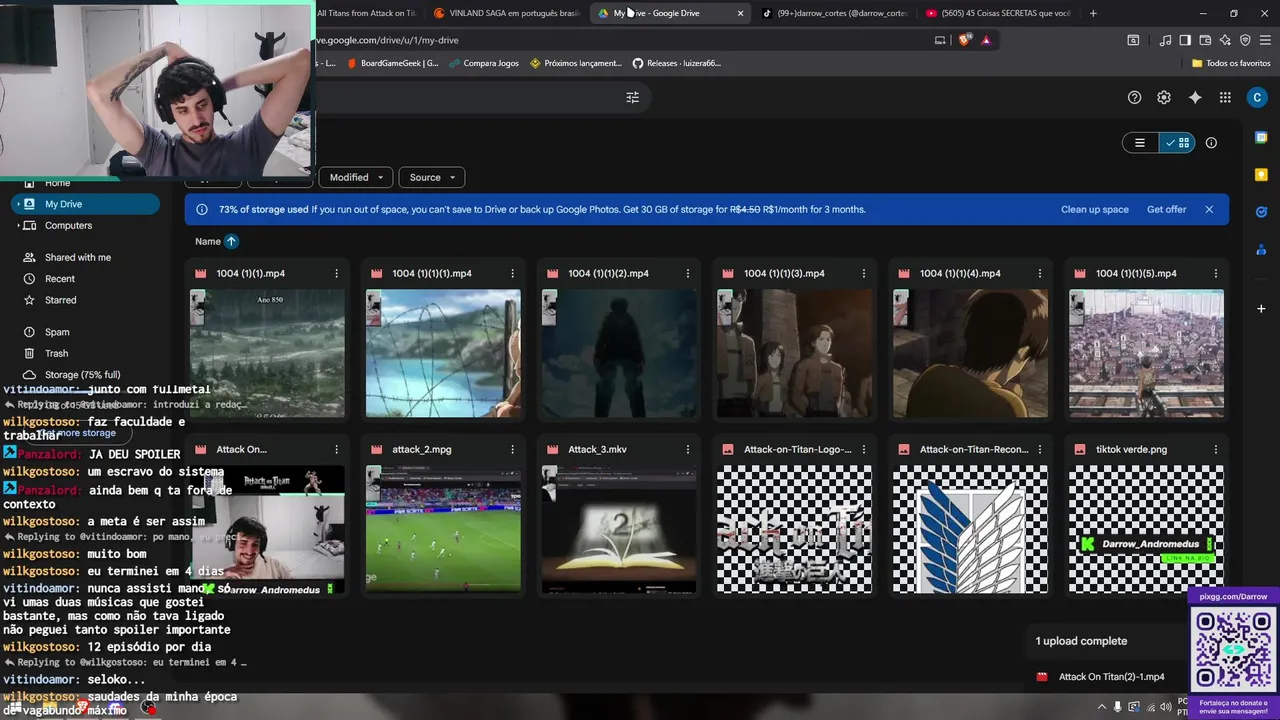Click Get offer button in storage banner
This screenshot has width=1280, height=720.
point(1166,209)
